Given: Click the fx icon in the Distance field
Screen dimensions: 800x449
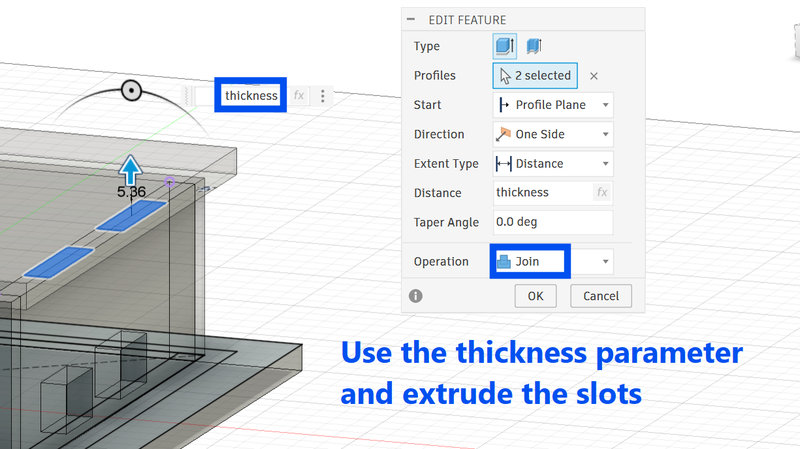Looking at the screenshot, I should click(x=602, y=192).
